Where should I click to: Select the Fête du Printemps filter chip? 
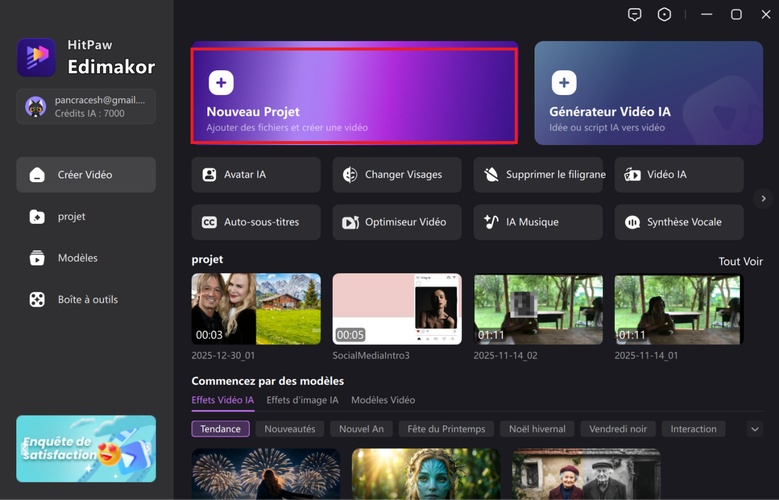[446, 429]
